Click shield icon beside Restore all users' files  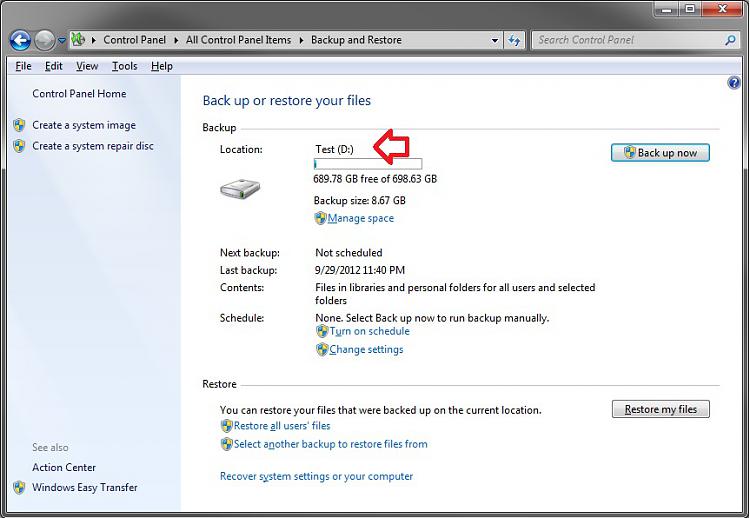pos(226,426)
